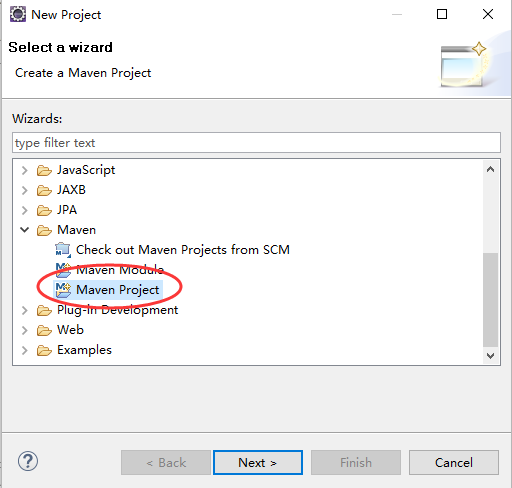The image size is (512, 488).
Task: Select the JavaScript tree label
Action: click(x=86, y=170)
